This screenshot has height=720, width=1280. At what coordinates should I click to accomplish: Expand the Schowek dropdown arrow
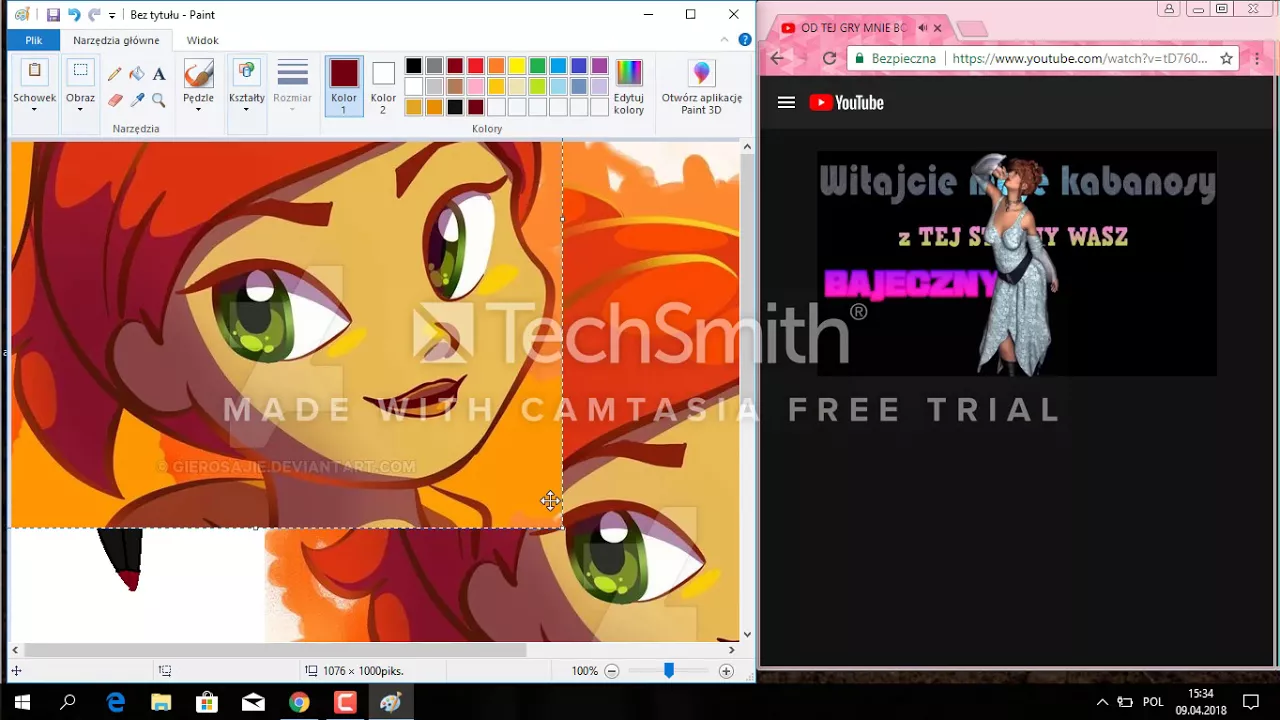[x=34, y=108]
